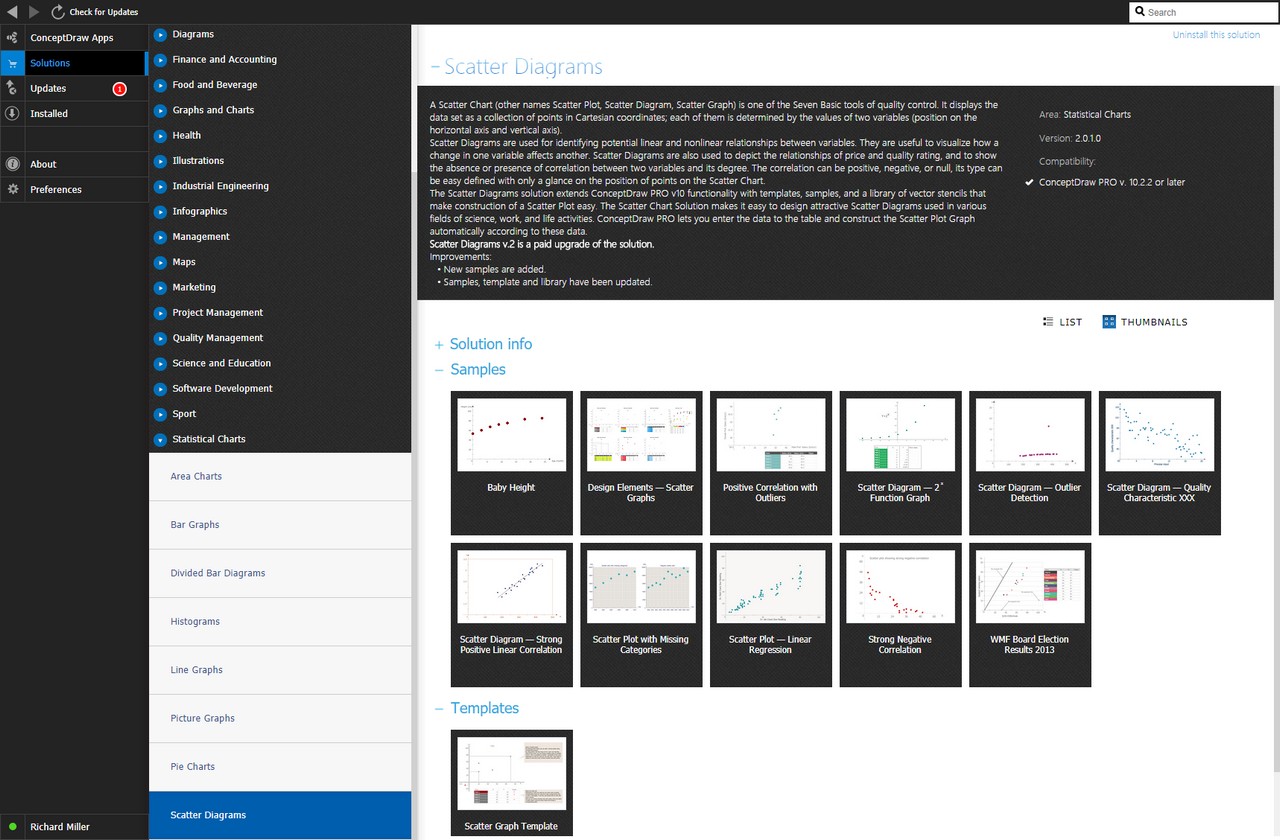Expand the Graphs and Charts category
The height and width of the screenshot is (840, 1280).
point(160,110)
